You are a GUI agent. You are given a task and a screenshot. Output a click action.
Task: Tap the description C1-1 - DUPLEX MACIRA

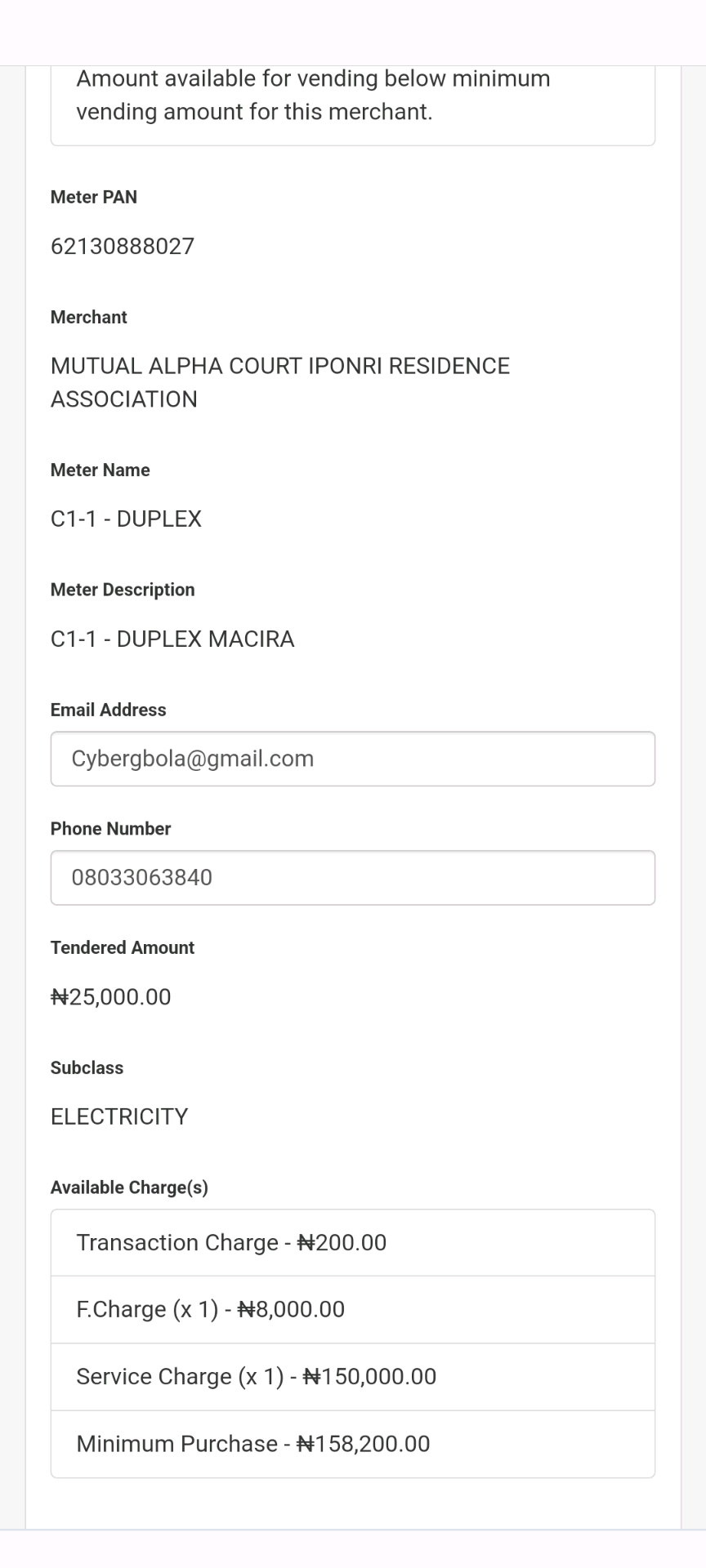[172, 639]
